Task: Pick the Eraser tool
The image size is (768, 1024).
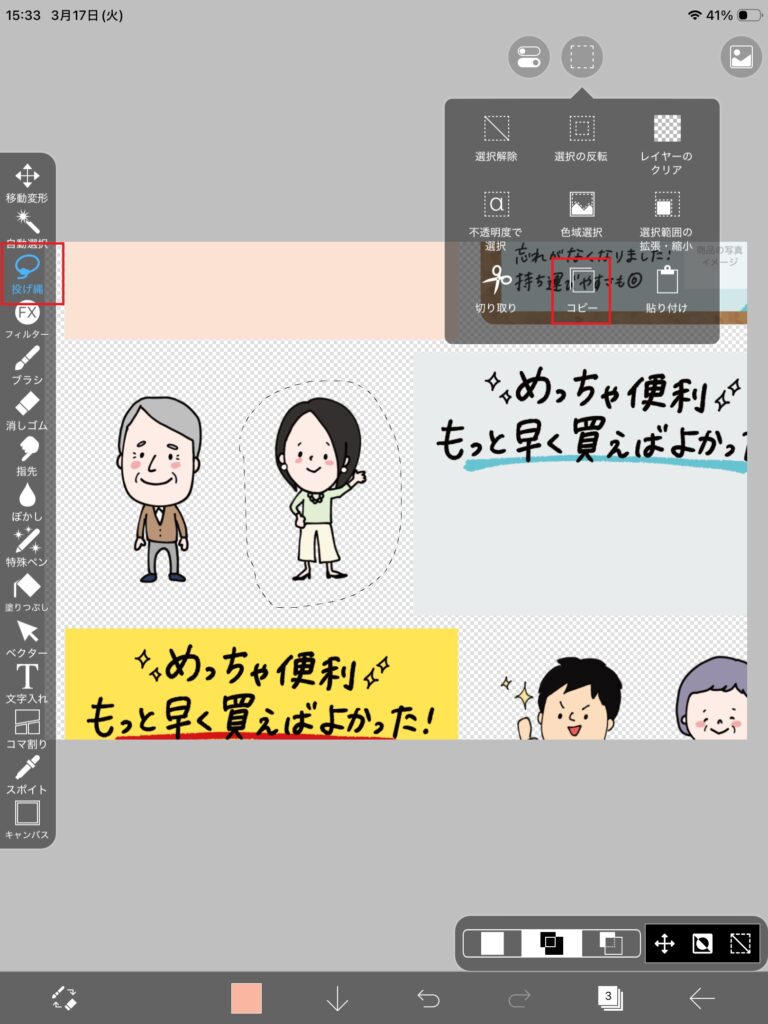Action: (27, 409)
